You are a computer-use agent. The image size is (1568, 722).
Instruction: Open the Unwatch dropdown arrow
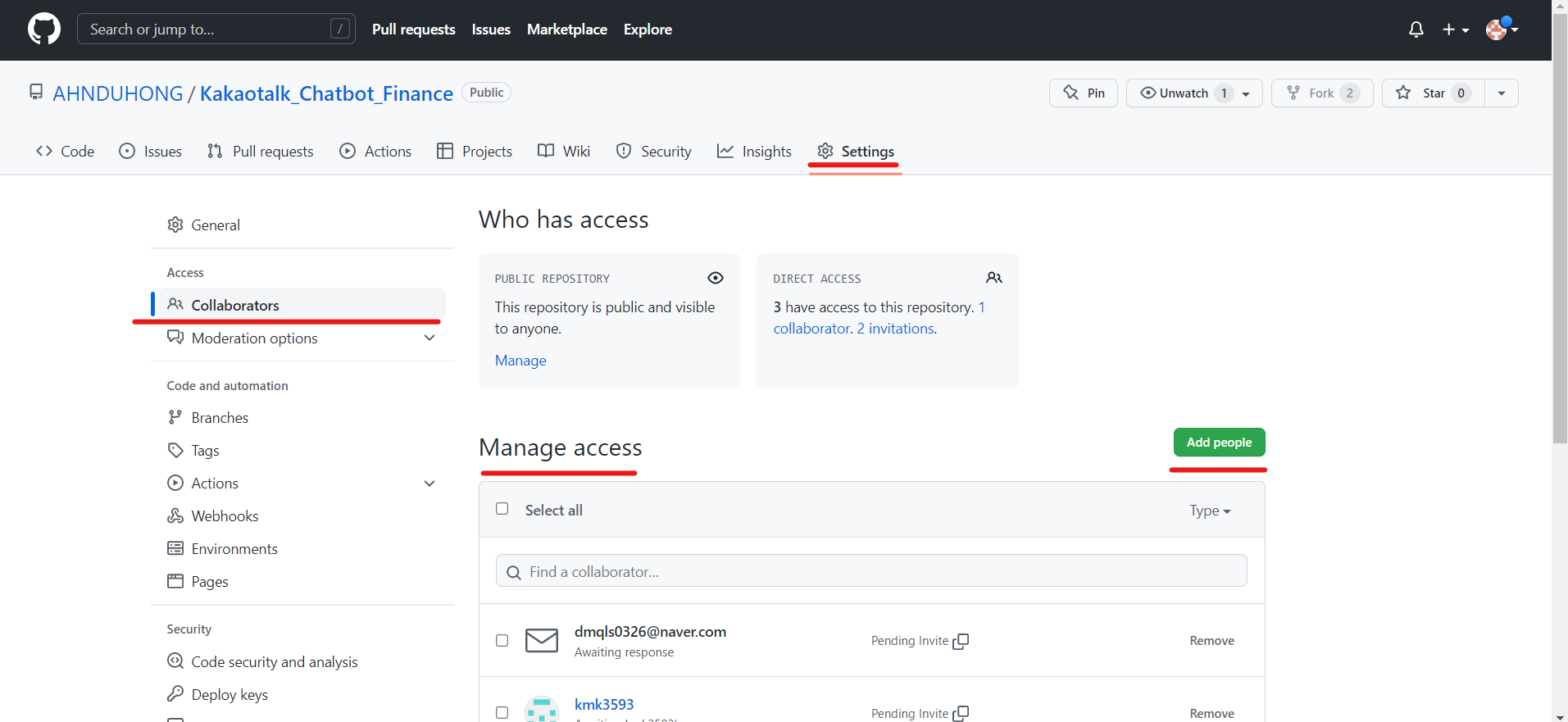point(1246,93)
